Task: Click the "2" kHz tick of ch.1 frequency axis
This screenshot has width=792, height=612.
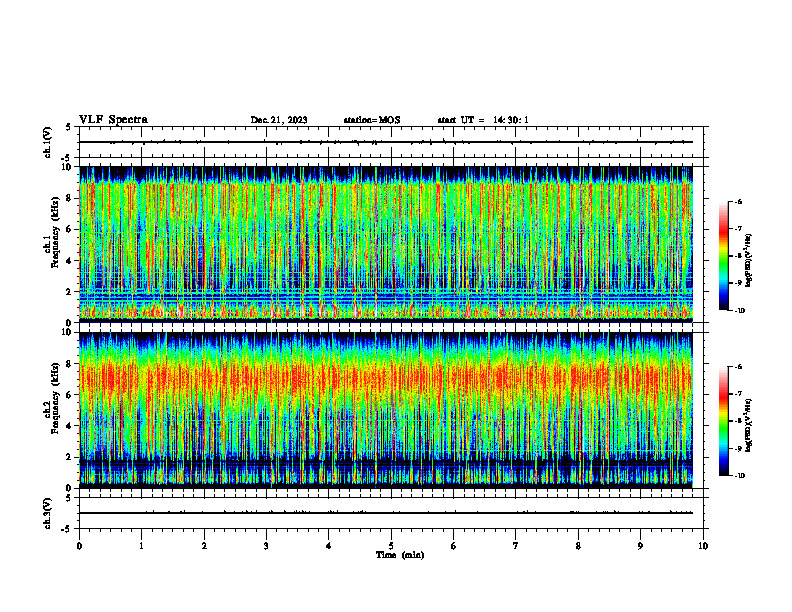Action: coord(70,292)
